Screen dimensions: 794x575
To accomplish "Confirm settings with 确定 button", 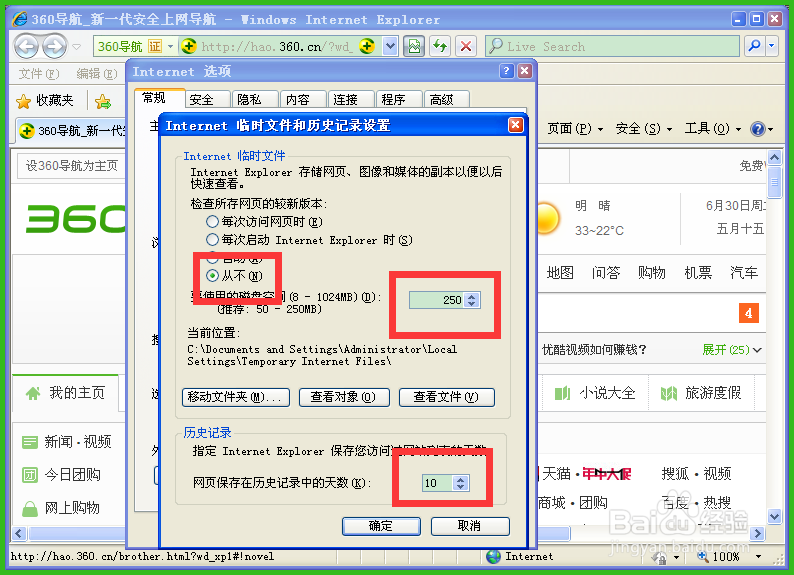I will [x=381, y=526].
